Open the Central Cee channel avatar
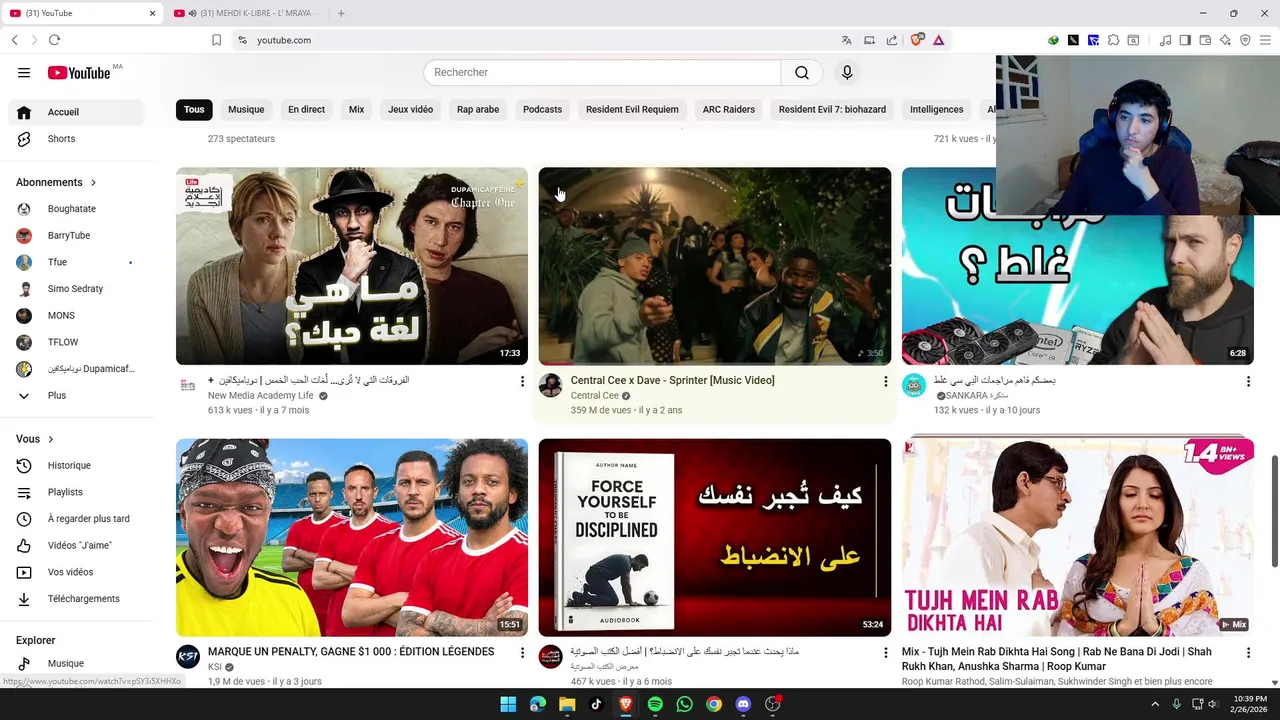The image size is (1280, 720). coord(551,385)
